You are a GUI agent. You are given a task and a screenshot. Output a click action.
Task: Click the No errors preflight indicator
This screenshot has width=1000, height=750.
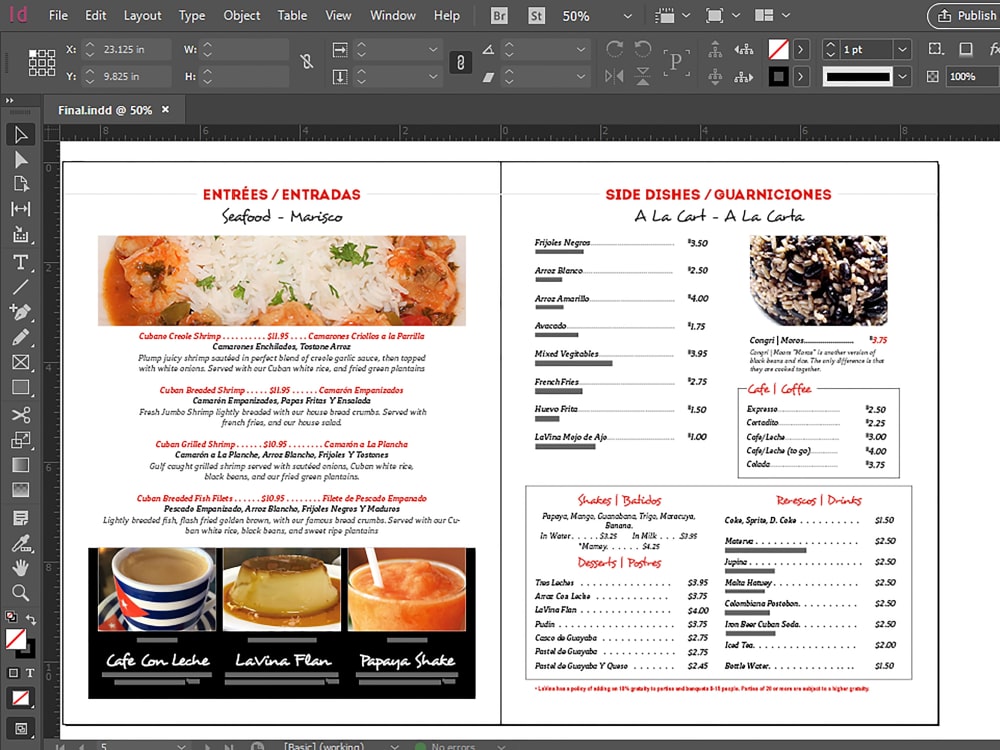tap(455, 745)
